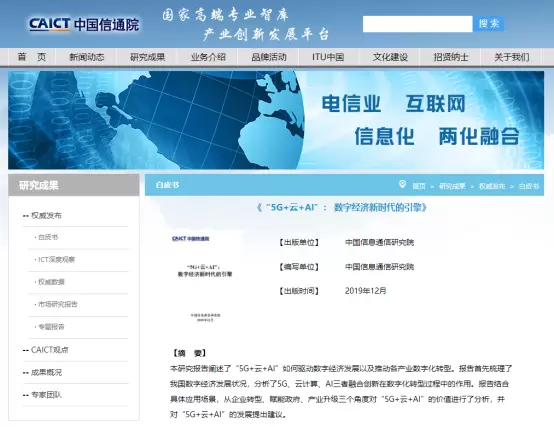Click the 权威发布 breadcrumb link
Image resolution: width=554 pixels, height=427 pixels.
pos(492,186)
